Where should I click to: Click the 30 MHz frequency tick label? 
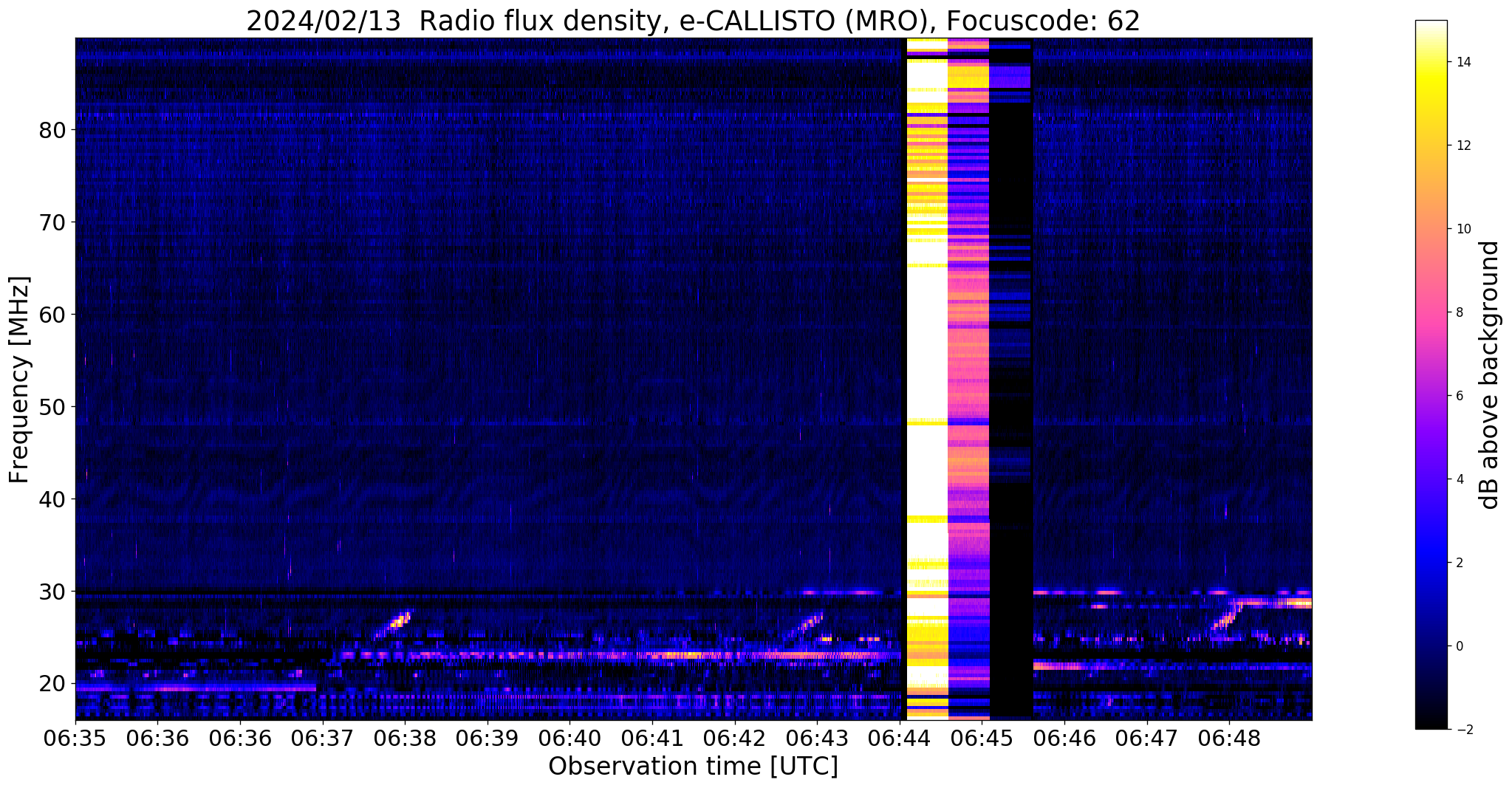click(x=52, y=592)
